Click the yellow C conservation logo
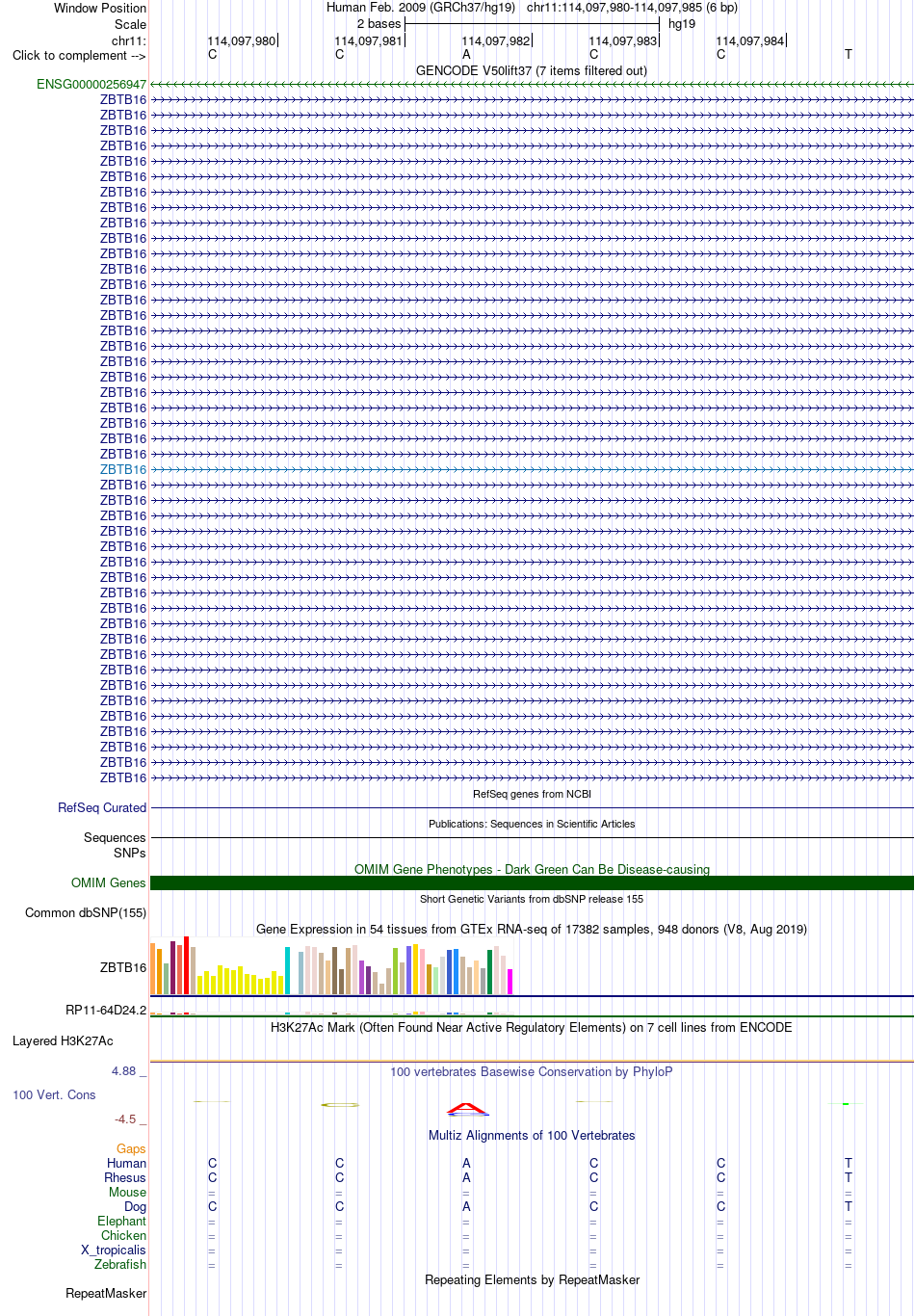The width and height of the screenshot is (915, 1316). coord(340,1105)
